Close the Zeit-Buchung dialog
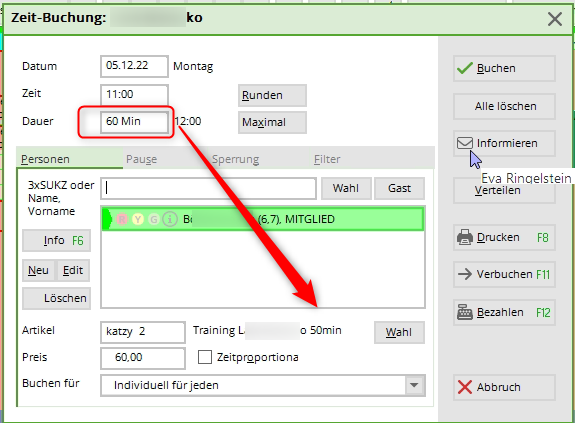This screenshot has width=575, height=423. pyautogui.click(x=555, y=19)
